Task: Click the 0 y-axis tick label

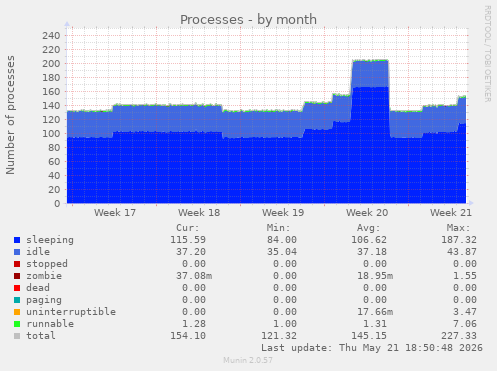Action: coord(57,204)
